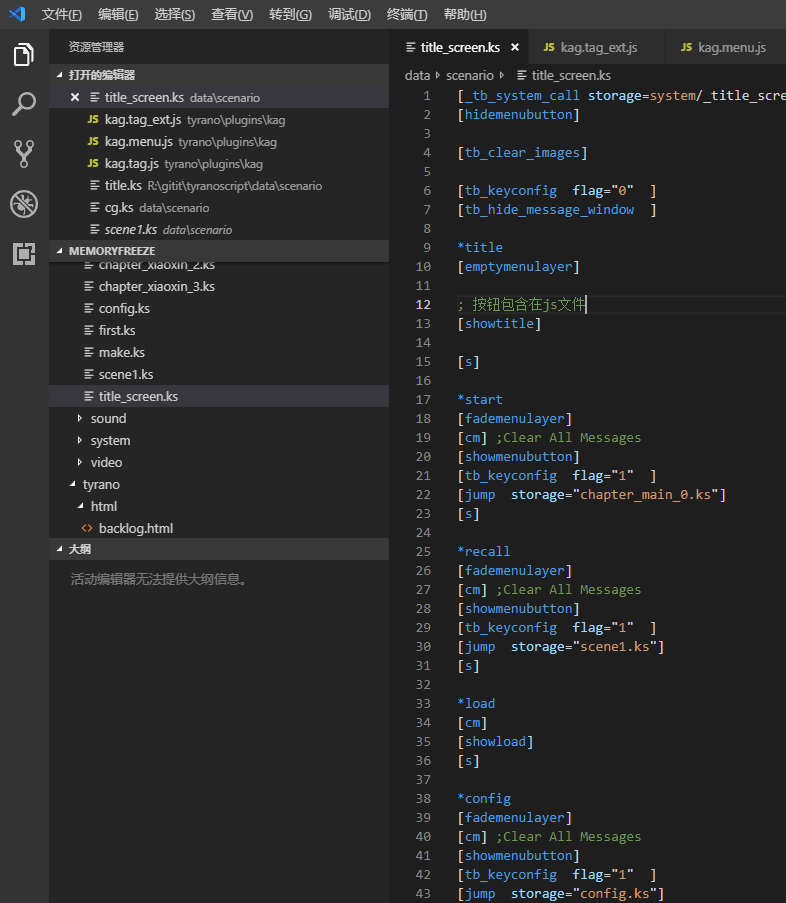
Task: Switch to the kag.tag_ext.js tab
Action: tap(598, 47)
